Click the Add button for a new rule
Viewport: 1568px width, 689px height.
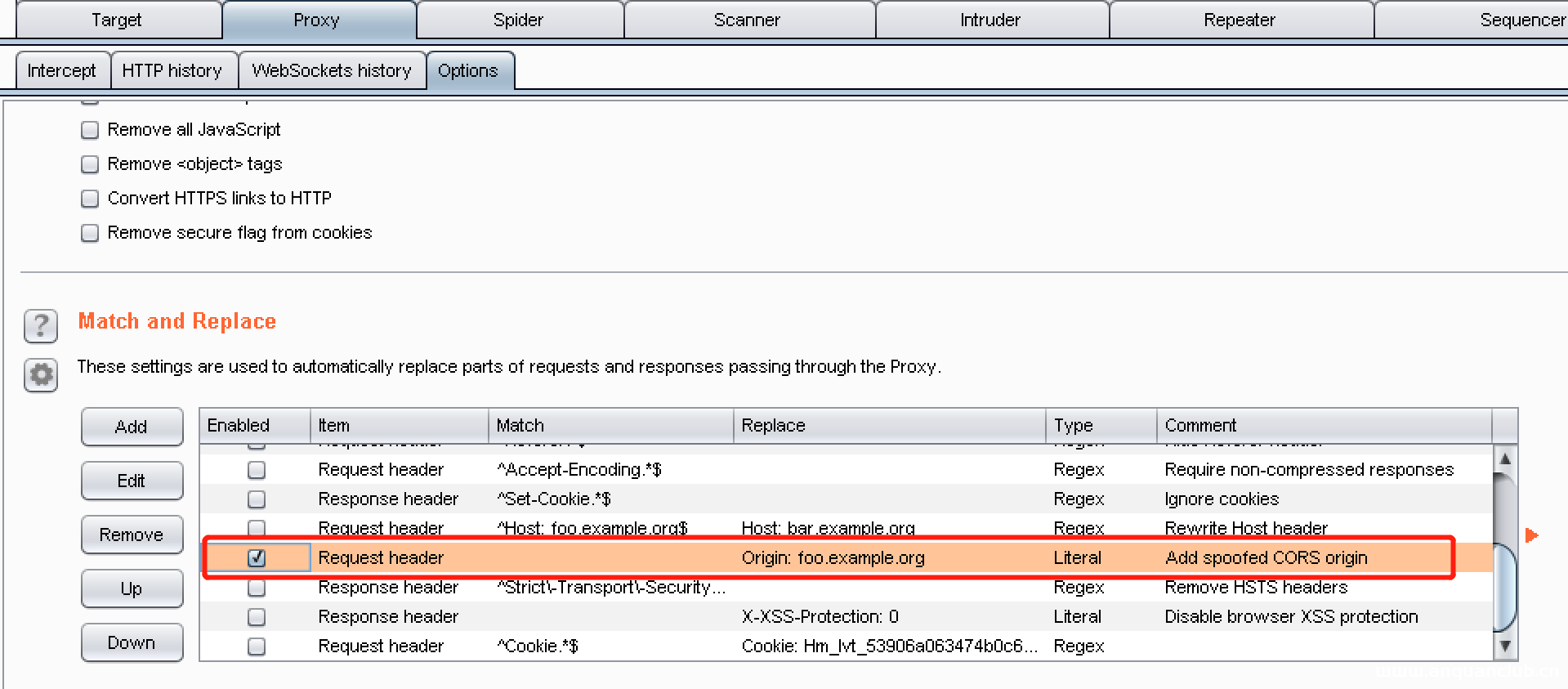point(132,427)
